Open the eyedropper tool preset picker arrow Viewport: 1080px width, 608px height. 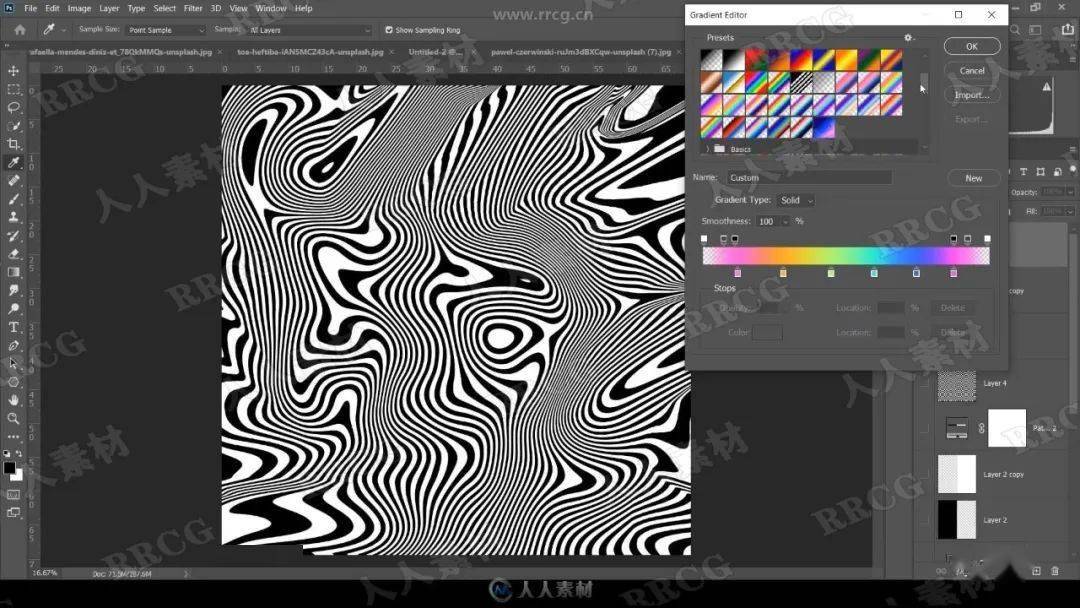tap(63, 30)
